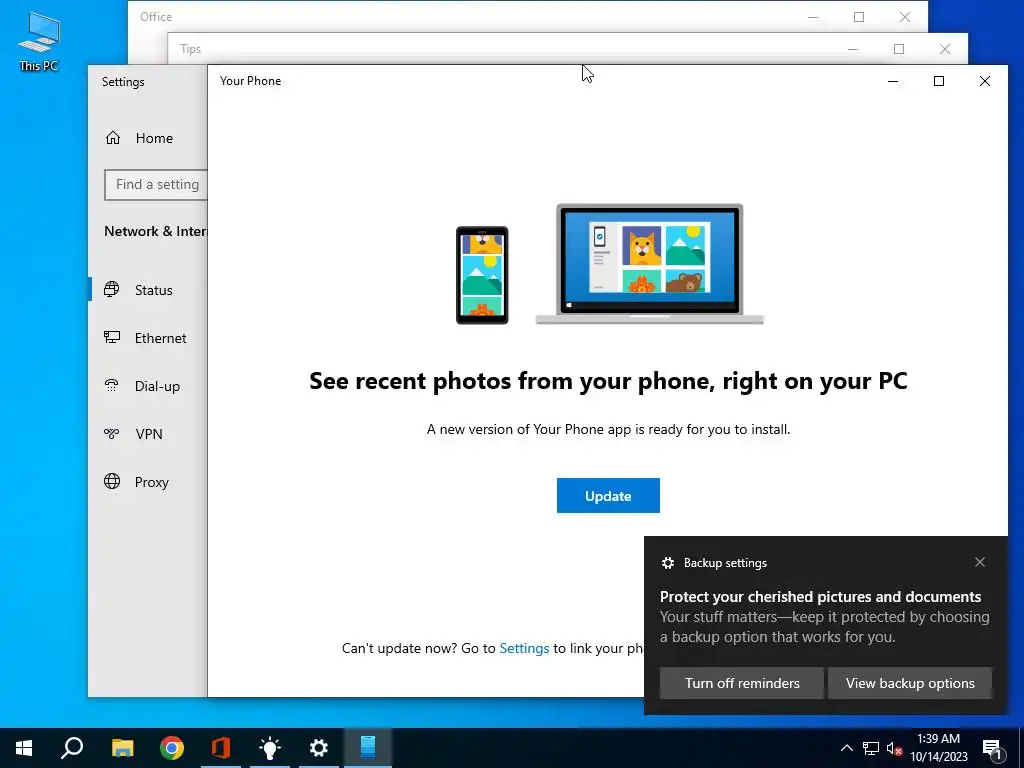This screenshot has height=768, width=1024.
Task: Follow the Settings link in Your Phone
Action: [524, 648]
